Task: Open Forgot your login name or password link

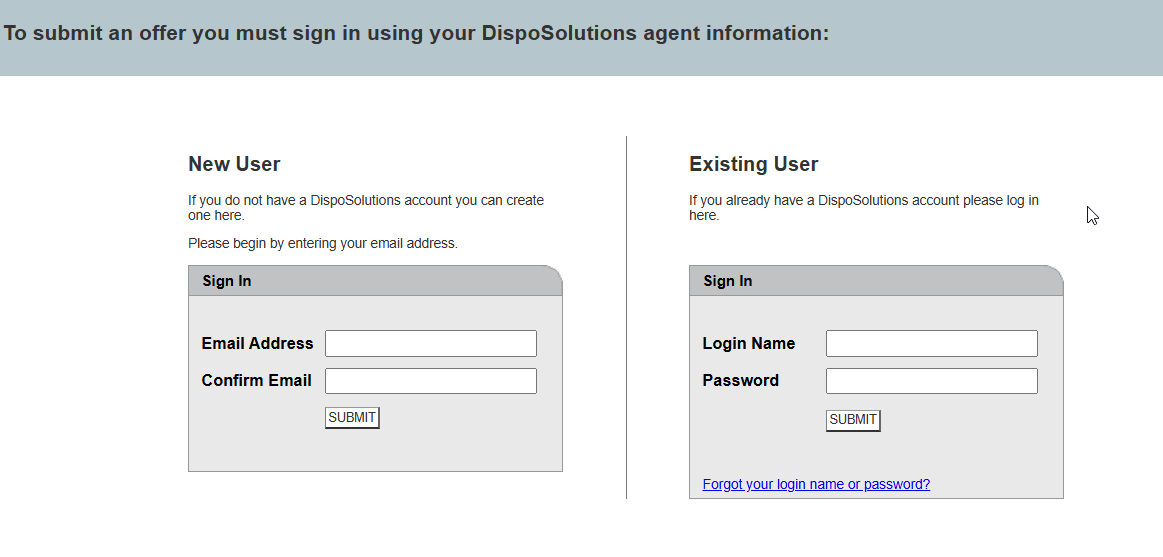Action: click(x=816, y=484)
